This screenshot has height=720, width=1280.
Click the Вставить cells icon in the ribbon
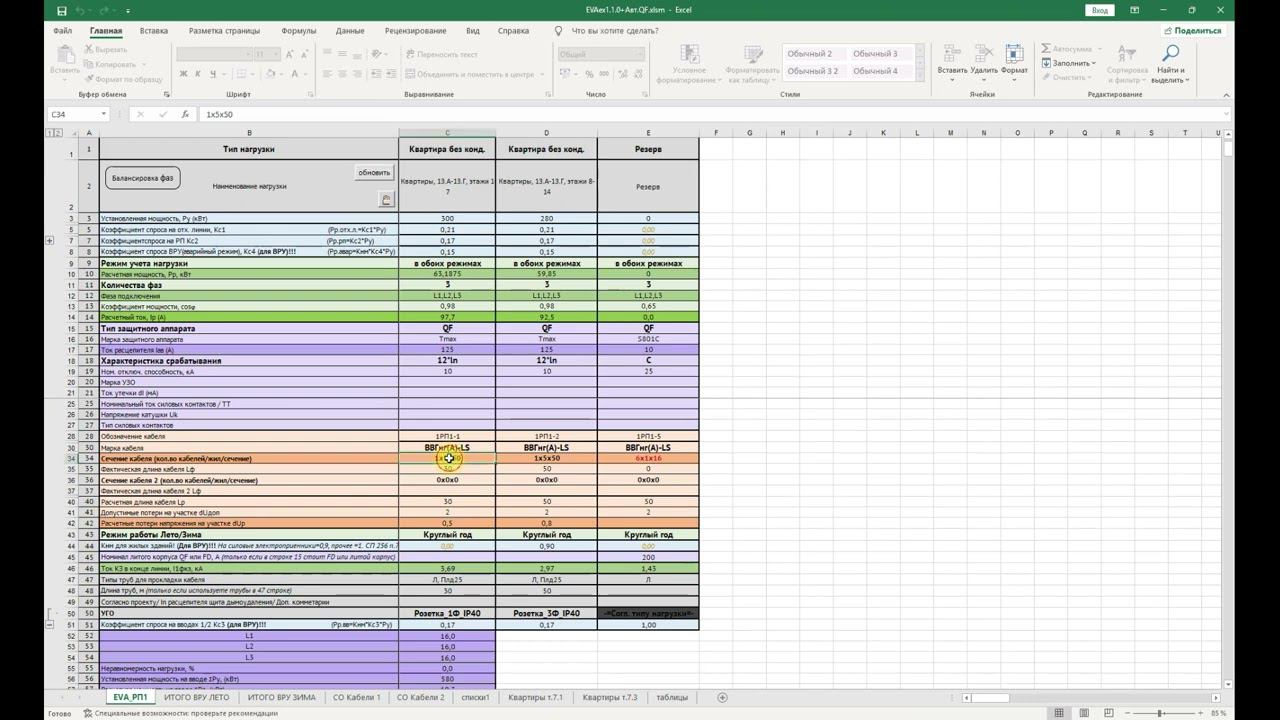[952, 60]
